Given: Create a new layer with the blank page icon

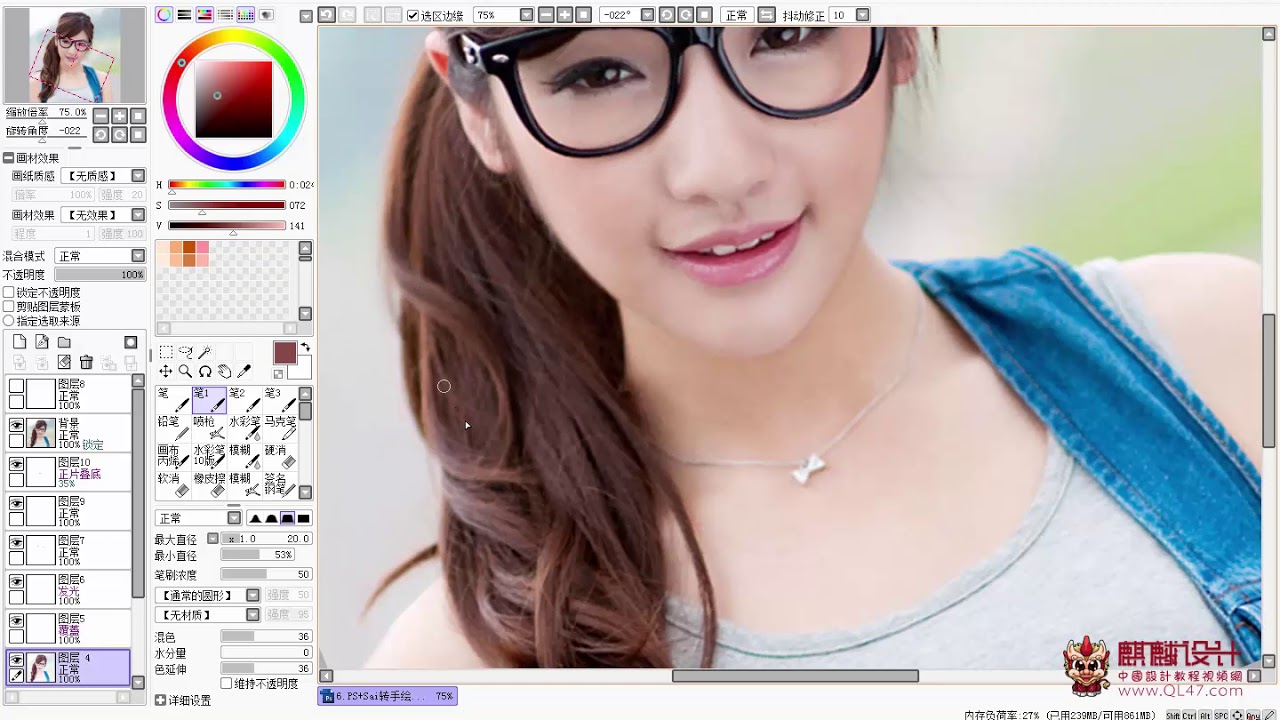Looking at the screenshot, I should click(20, 342).
